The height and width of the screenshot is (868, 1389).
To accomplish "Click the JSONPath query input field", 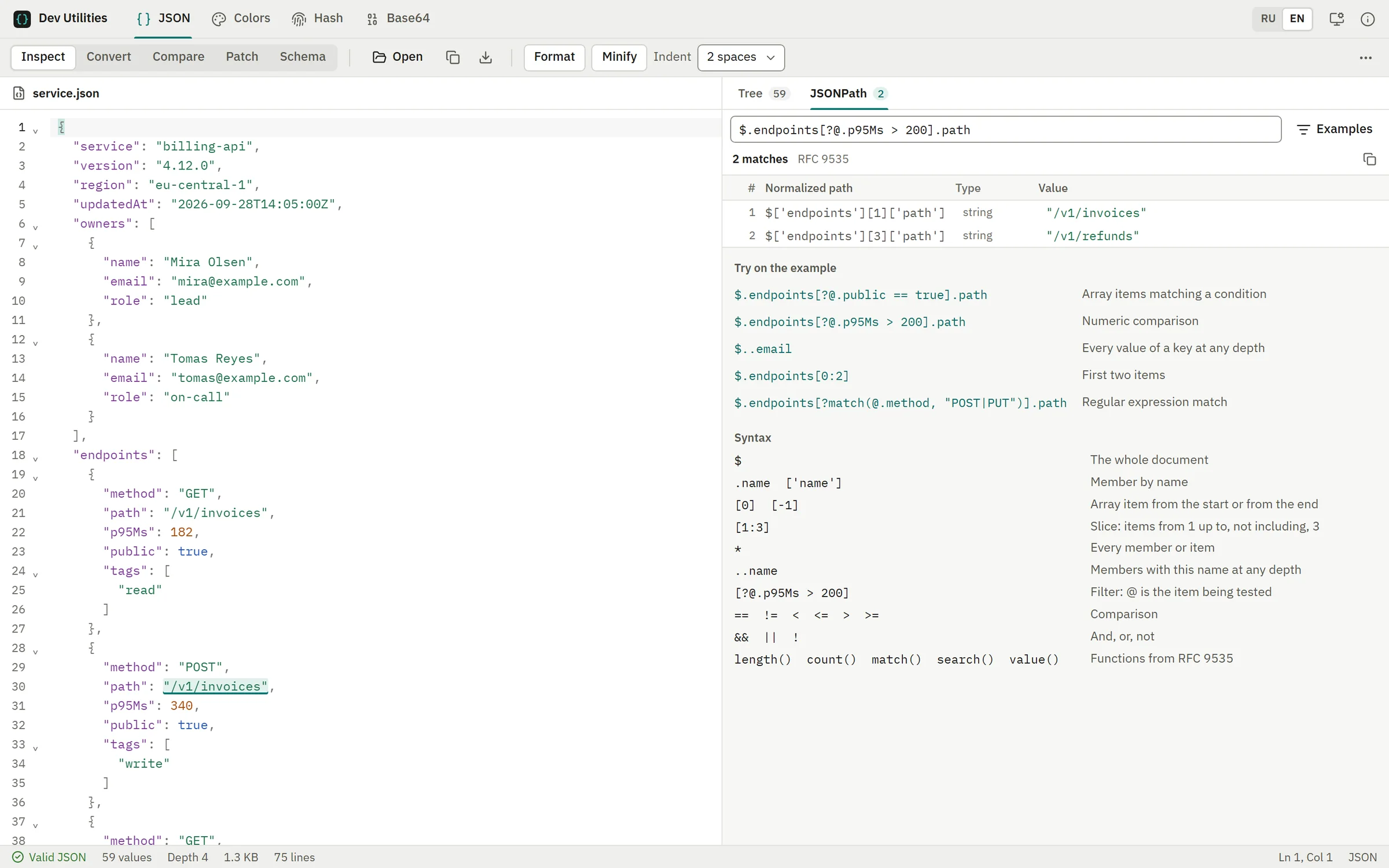I will click(1005, 130).
